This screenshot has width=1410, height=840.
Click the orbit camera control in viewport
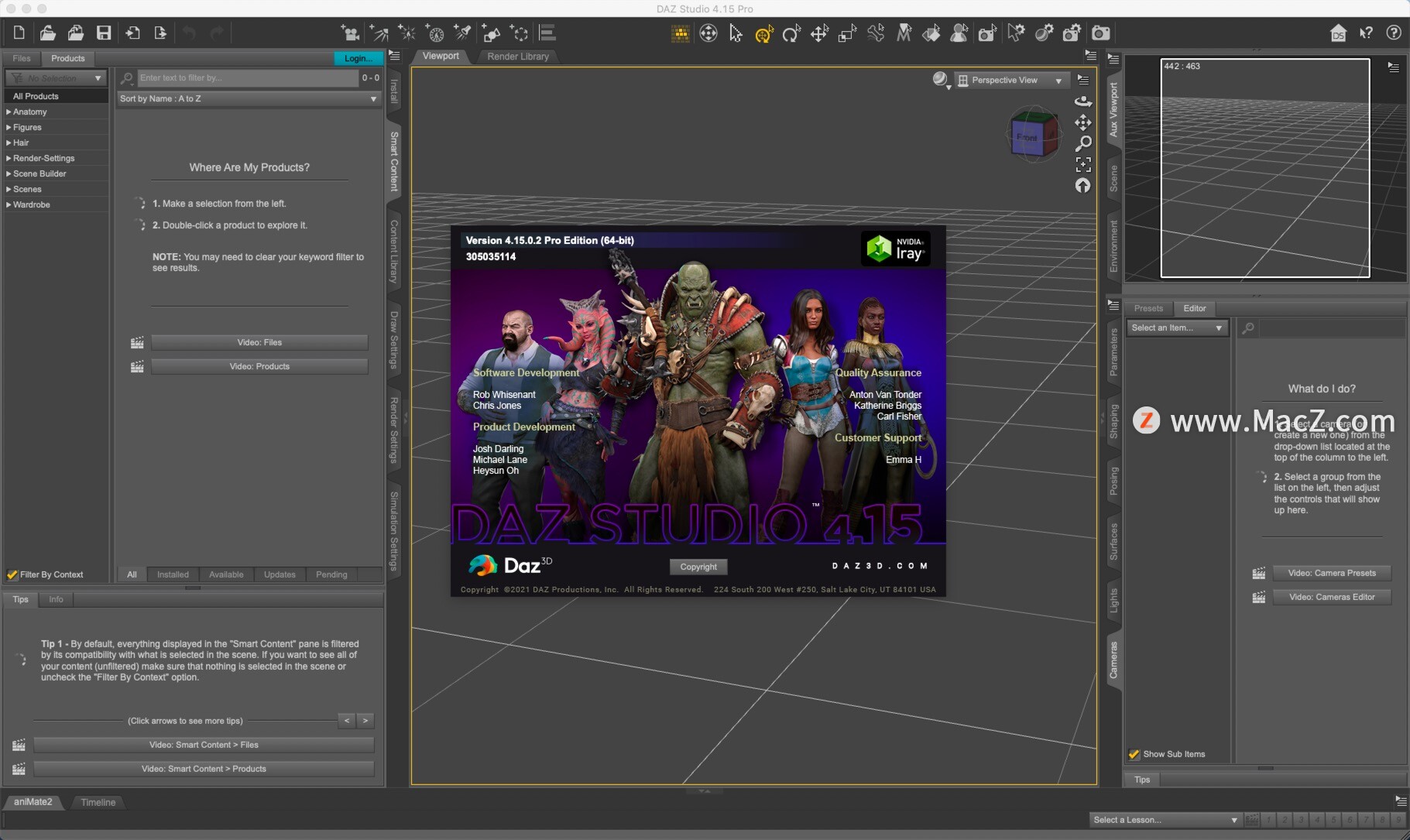click(1083, 101)
